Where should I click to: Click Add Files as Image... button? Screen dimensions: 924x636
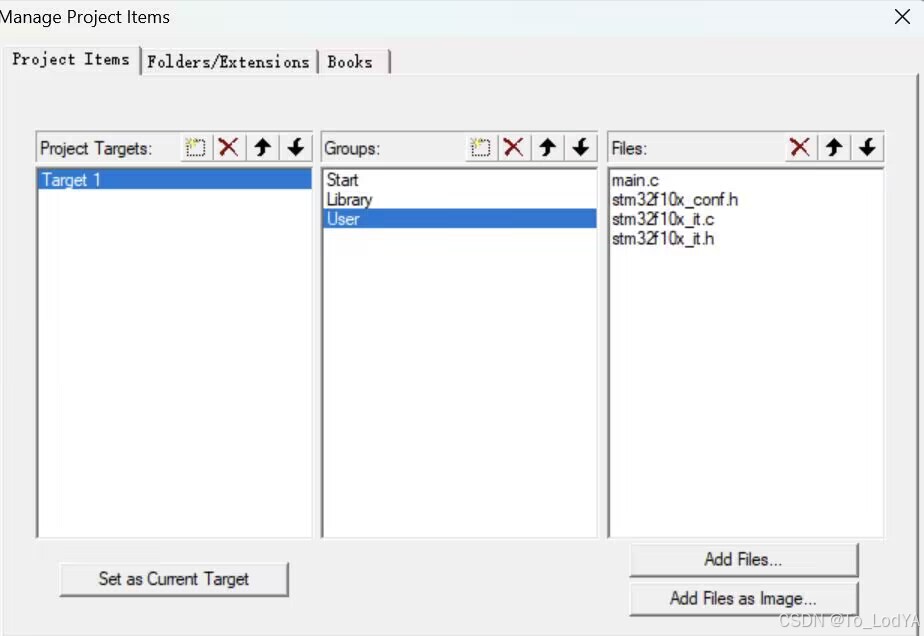click(744, 599)
